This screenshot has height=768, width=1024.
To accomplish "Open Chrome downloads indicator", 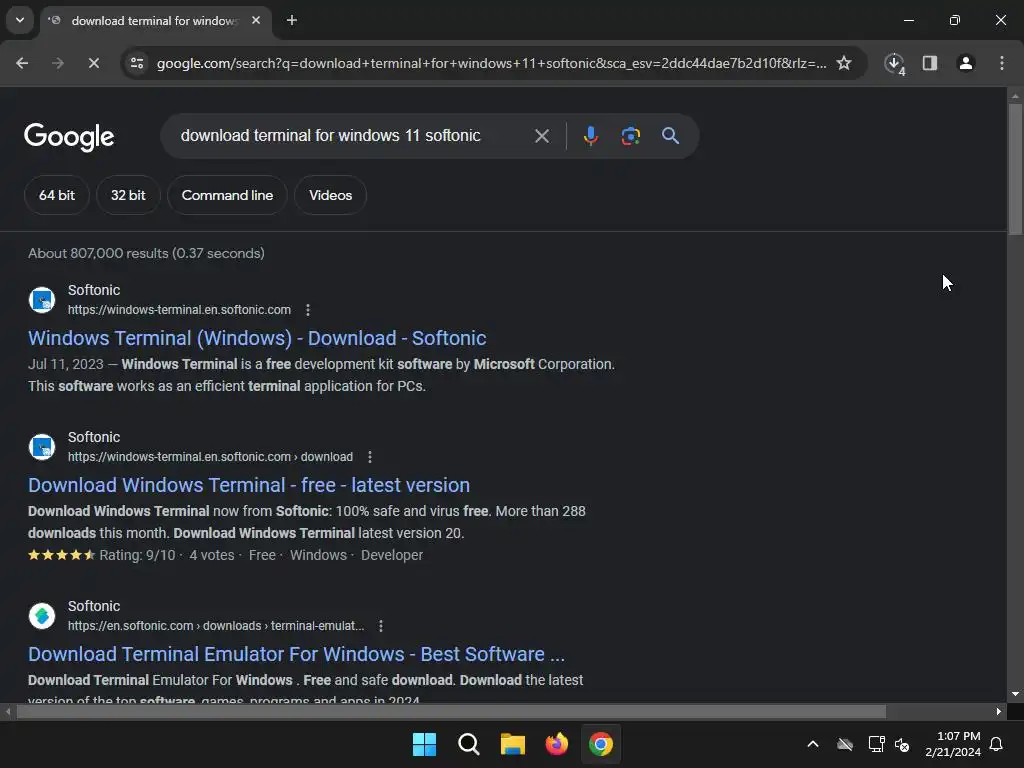I will (894, 63).
